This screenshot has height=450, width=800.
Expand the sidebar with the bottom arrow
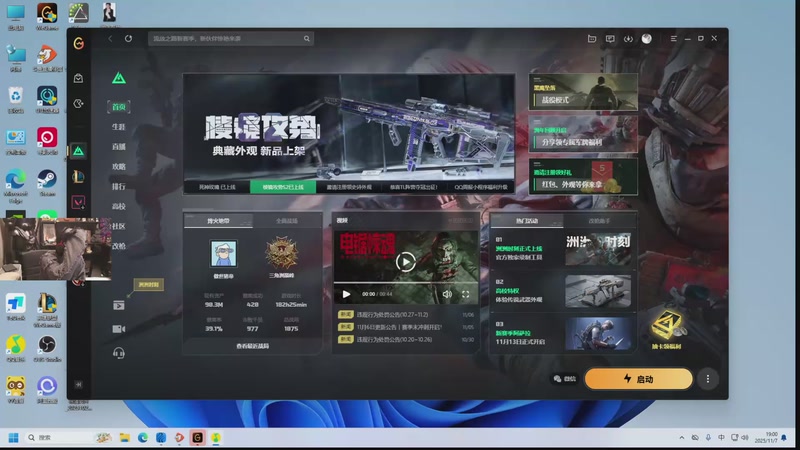point(79,384)
